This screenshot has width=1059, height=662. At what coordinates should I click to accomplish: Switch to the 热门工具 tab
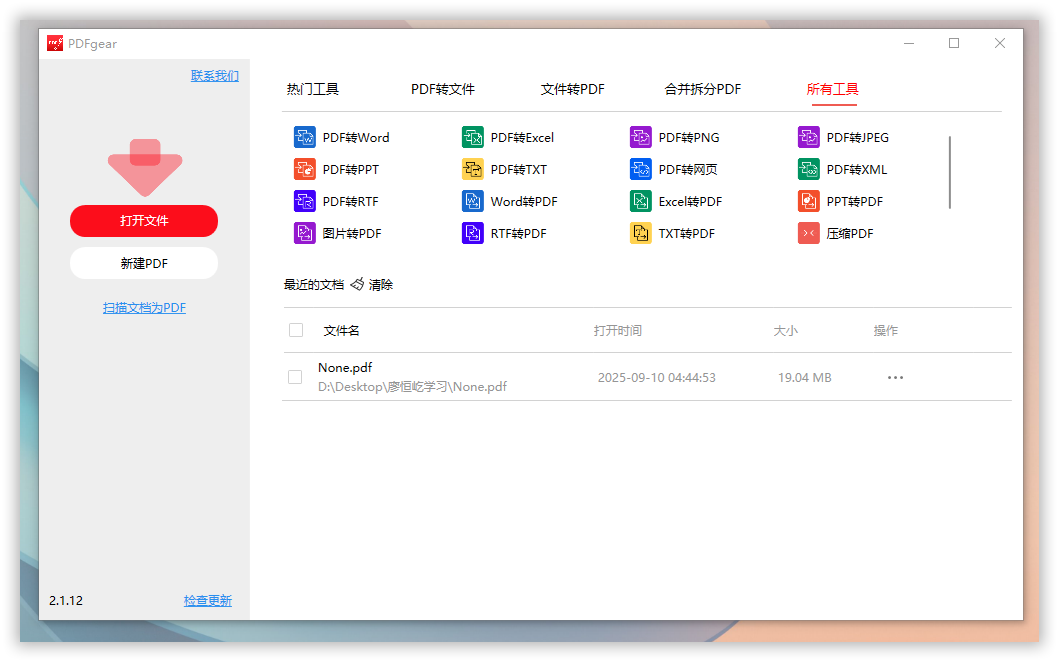tap(313, 89)
